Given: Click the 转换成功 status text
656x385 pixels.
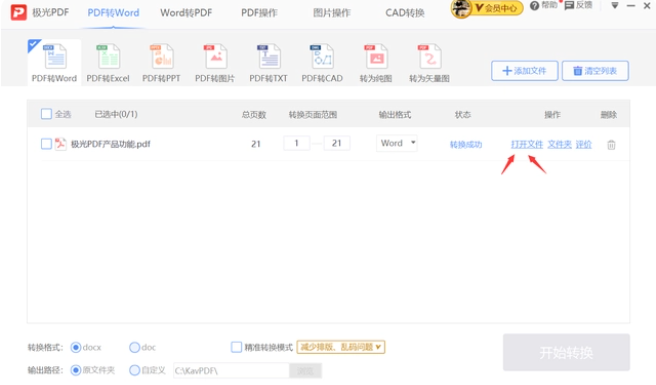Looking at the screenshot, I should [466, 145].
